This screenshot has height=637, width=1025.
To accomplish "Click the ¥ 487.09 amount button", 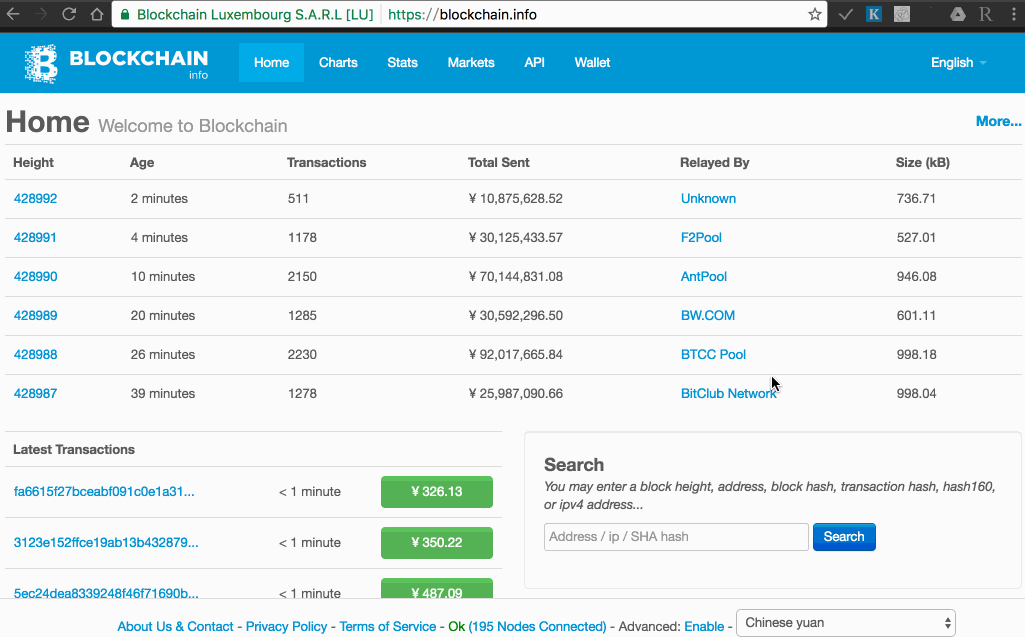I will click(x=437, y=589).
